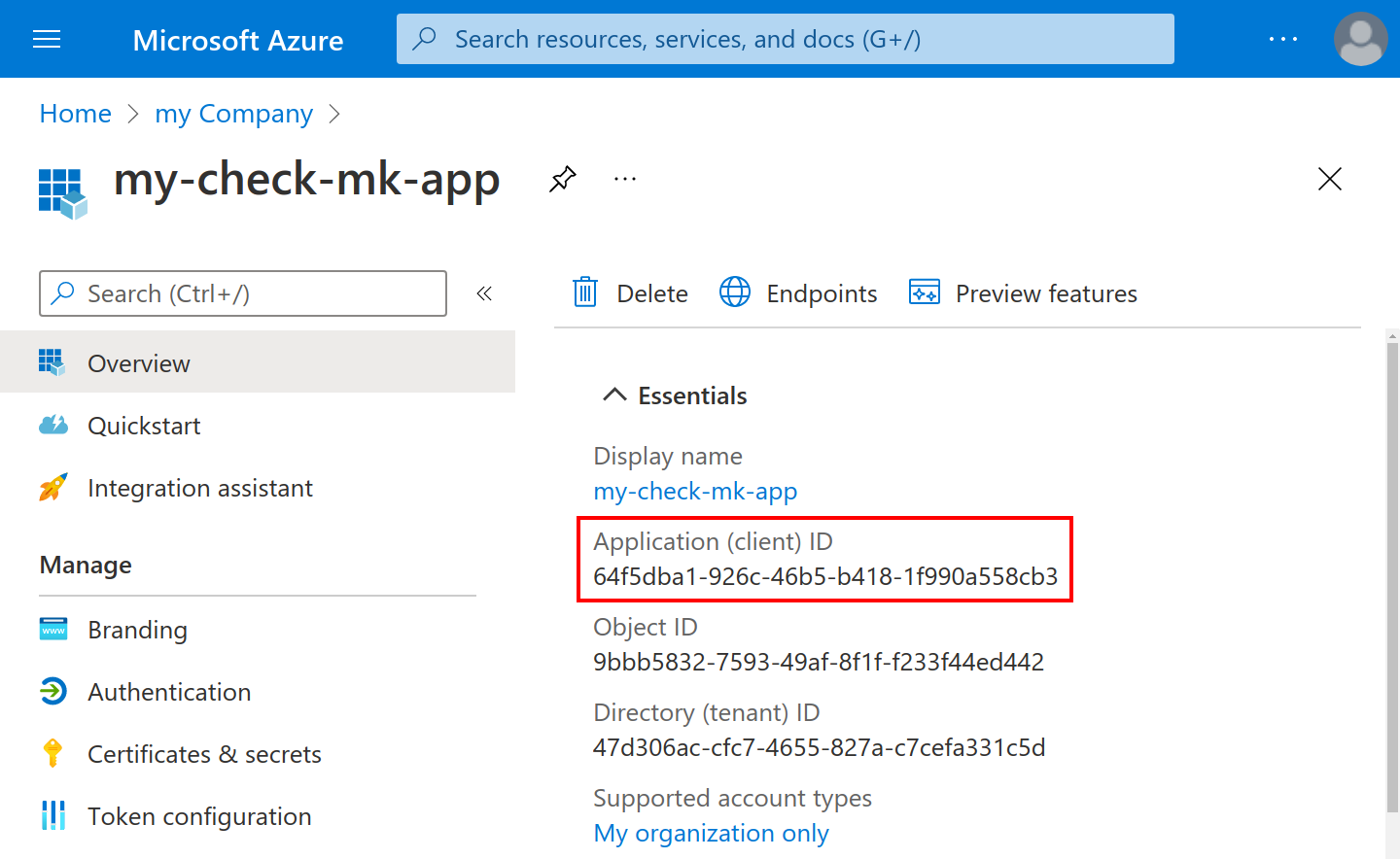Open the hamburger portal menu
The image size is (1400, 859).
47,39
